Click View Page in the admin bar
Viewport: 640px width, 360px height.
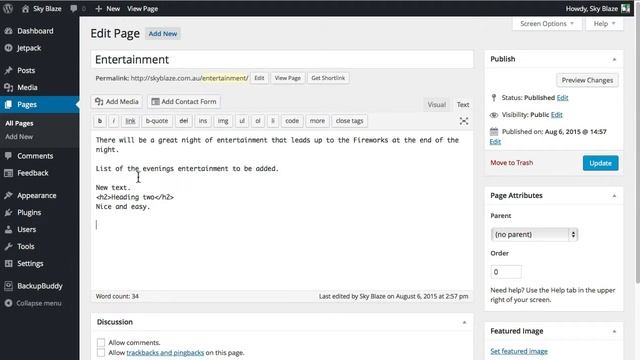click(142, 9)
